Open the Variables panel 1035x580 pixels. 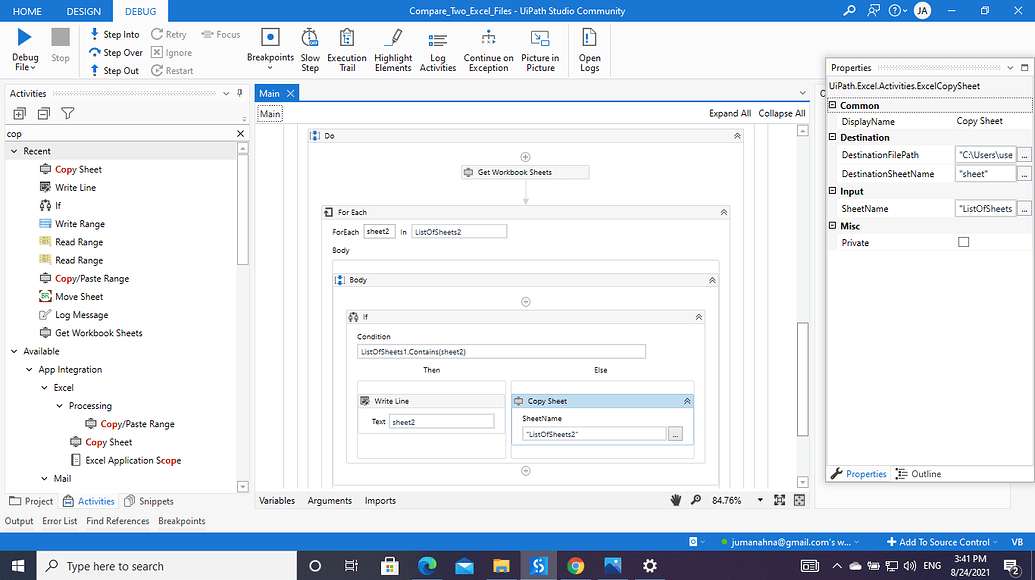pyautogui.click(x=278, y=501)
